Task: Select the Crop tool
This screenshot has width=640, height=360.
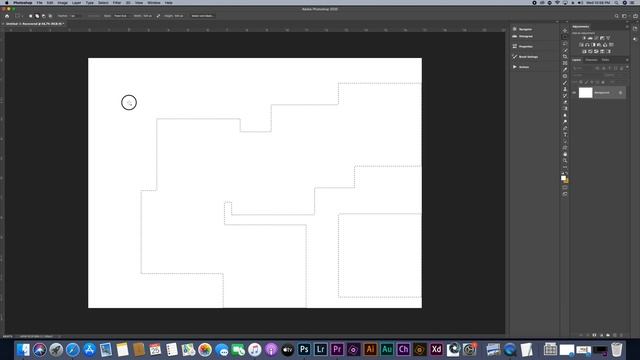Action: 565,56
